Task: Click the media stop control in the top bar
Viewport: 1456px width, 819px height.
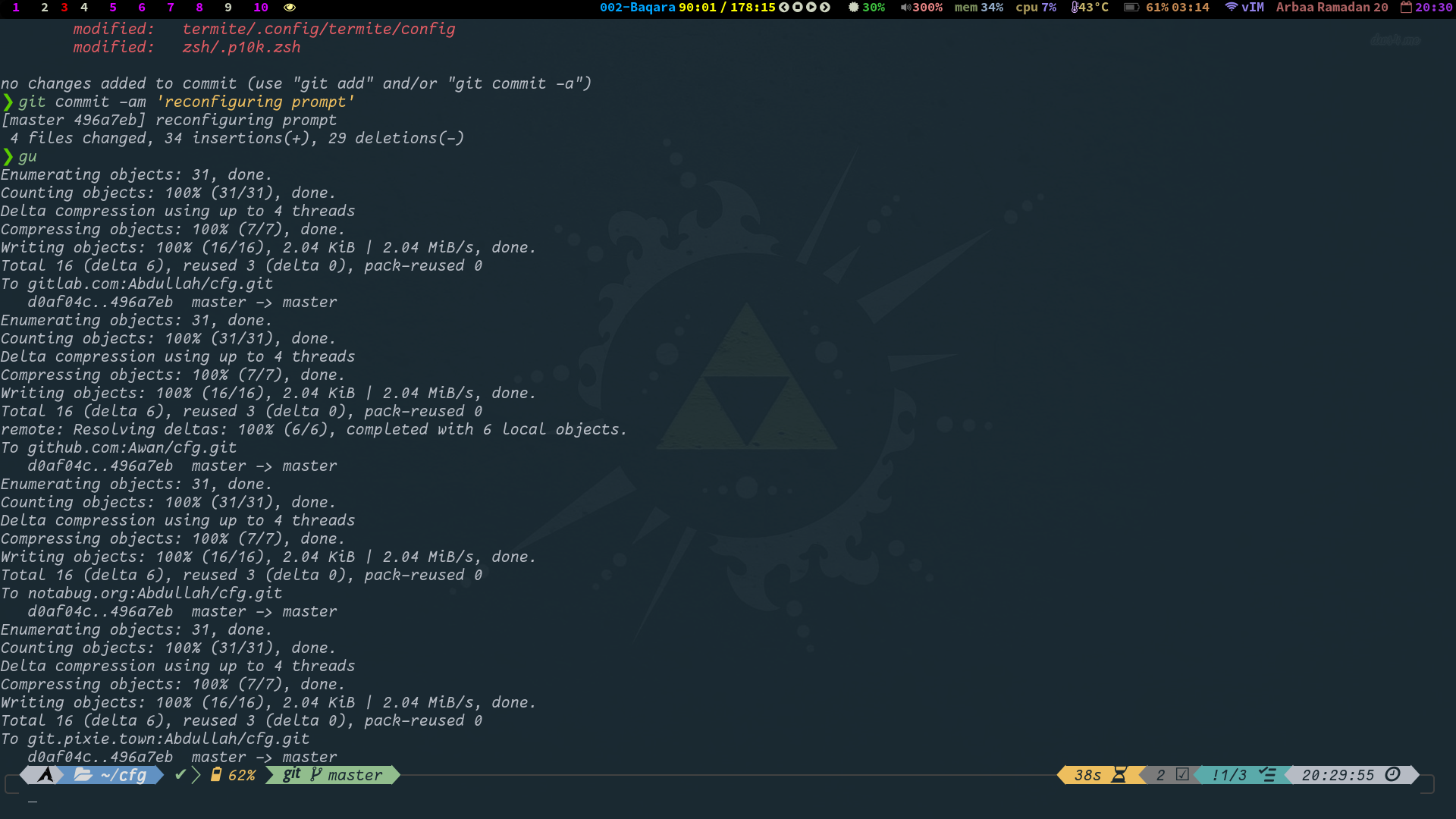Action: click(x=797, y=8)
